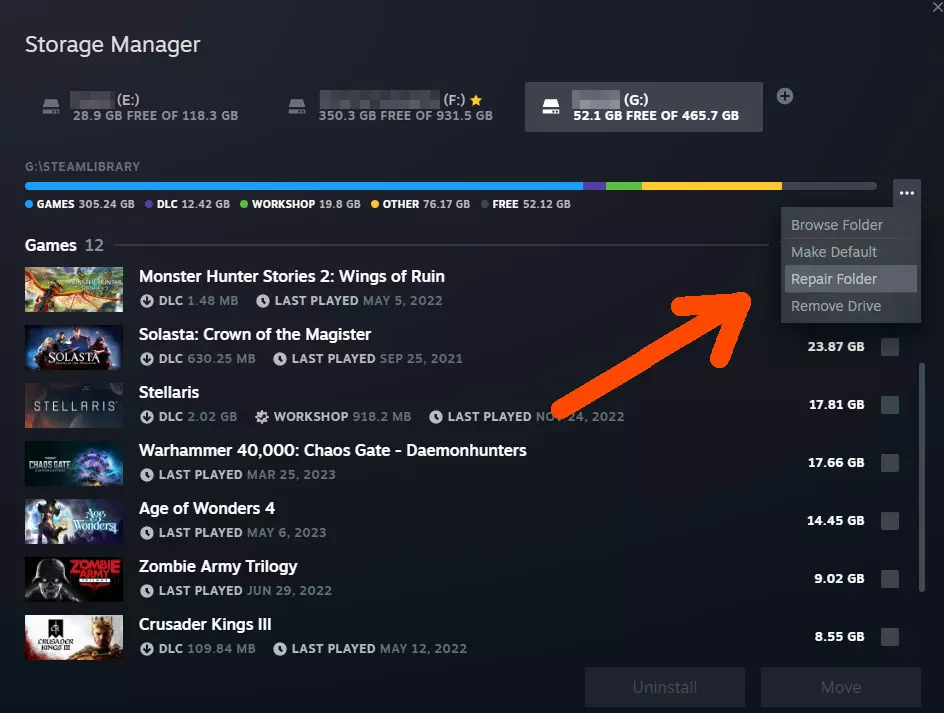The height and width of the screenshot is (713, 944).
Task: Click last played clock icon for Stellaris
Action: [436, 417]
